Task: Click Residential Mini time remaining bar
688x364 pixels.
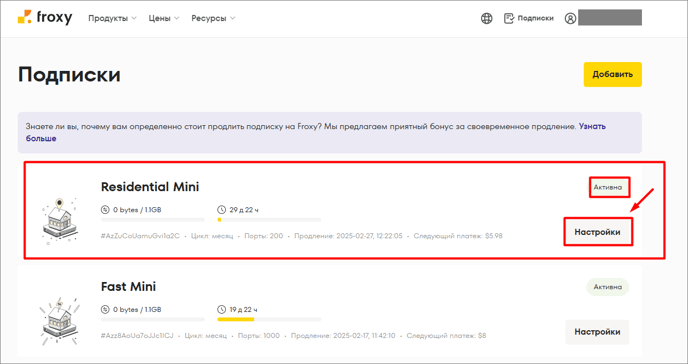Action: pyautogui.click(x=269, y=220)
